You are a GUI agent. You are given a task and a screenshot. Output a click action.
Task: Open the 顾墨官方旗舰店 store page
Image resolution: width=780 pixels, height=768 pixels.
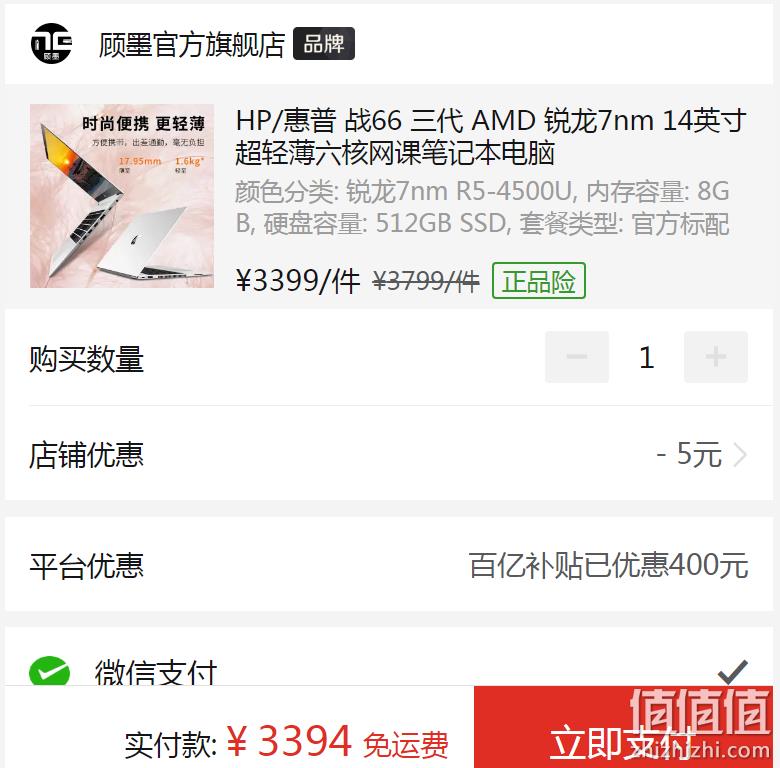coord(192,44)
